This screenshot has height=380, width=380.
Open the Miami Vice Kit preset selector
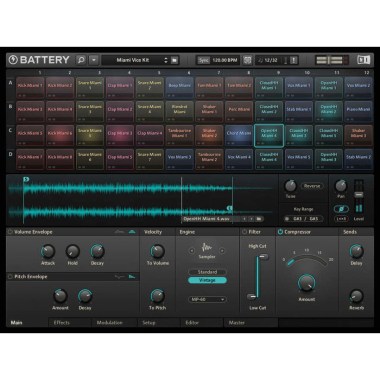point(140,60)
